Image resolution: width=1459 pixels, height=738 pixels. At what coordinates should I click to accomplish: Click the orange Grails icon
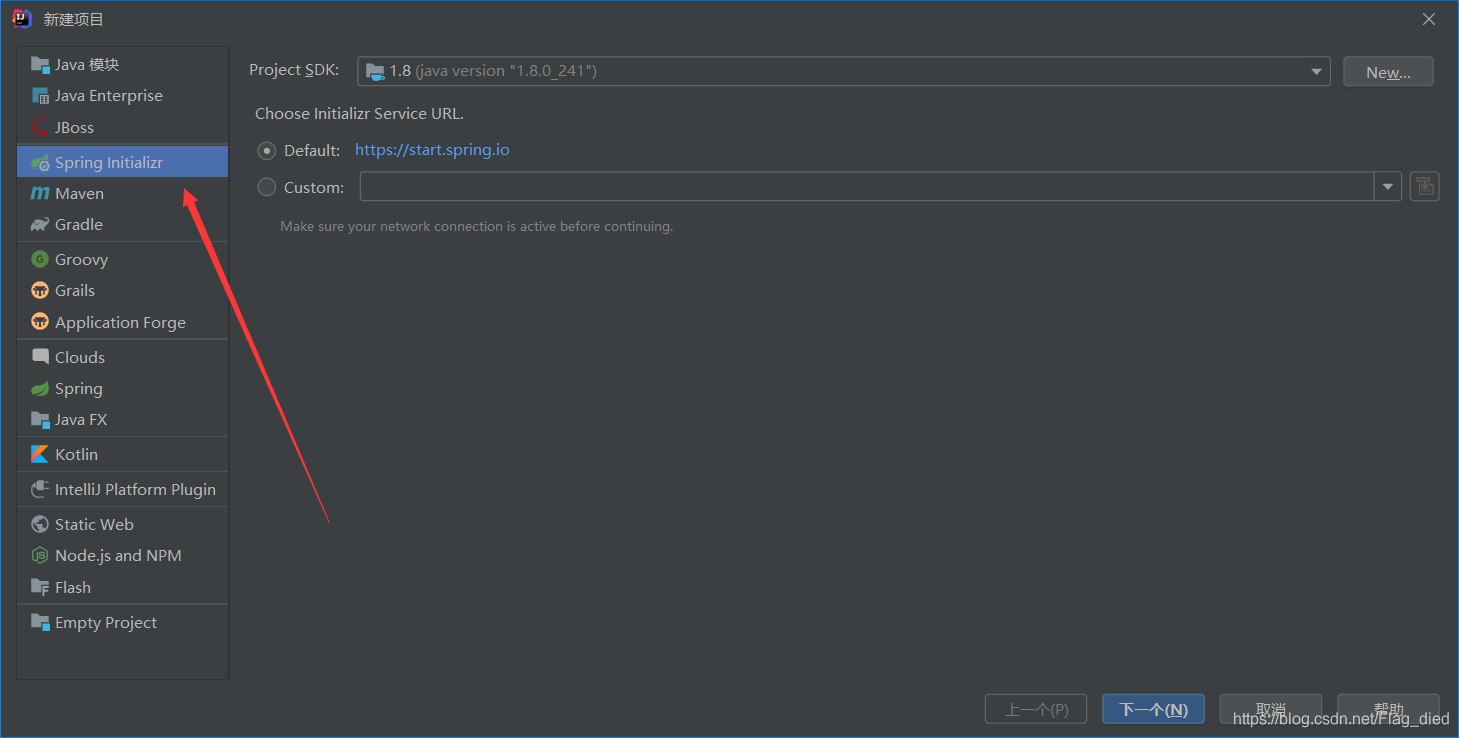[x=40, y=290]
